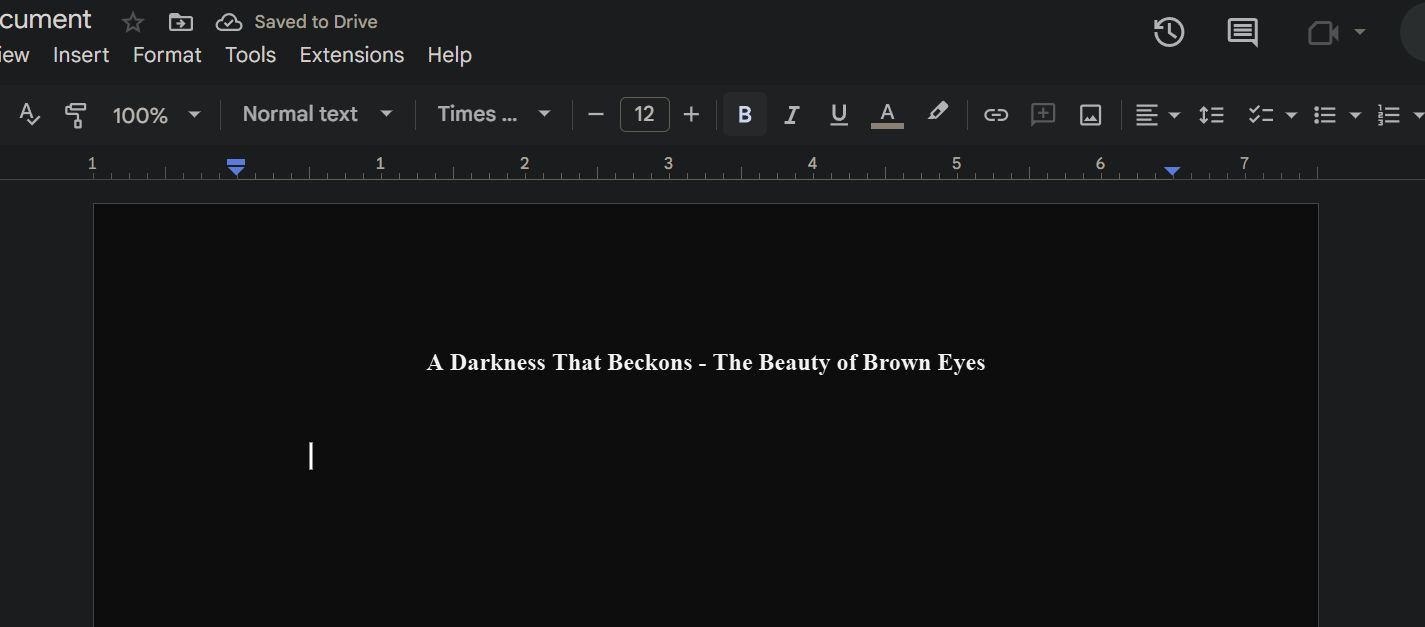Insert a link using chain icon
This screenshot has width=1425, height=627.
coord(995,115)
